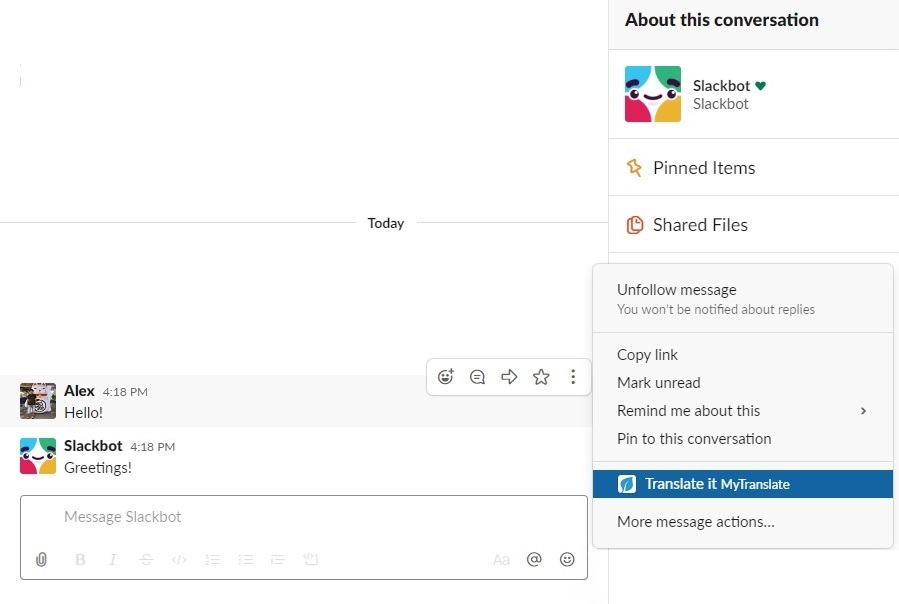Apply inline code formatting
This screenshot has width=899, height=604.
click(x=179, y=559)
